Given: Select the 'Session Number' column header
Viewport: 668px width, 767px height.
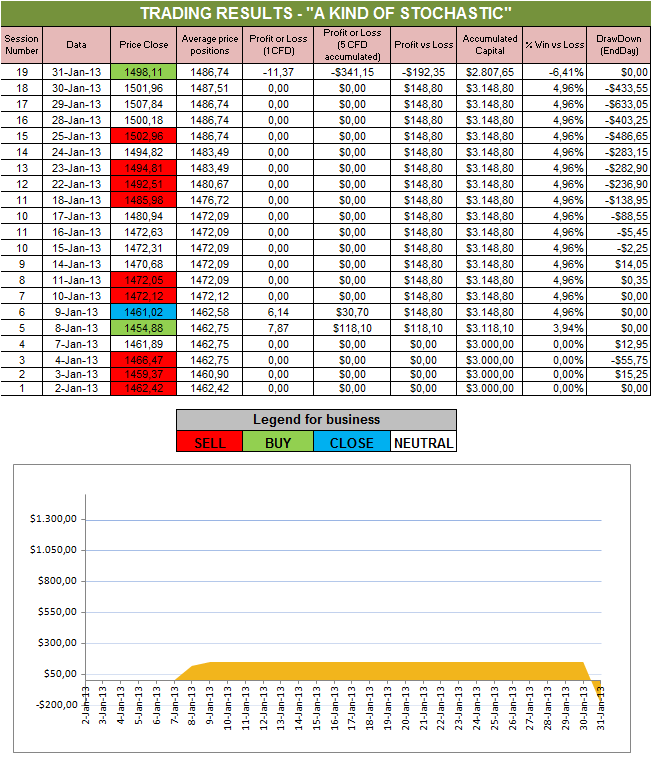Looking at the screenshot, I should click(x=22, y=45).
